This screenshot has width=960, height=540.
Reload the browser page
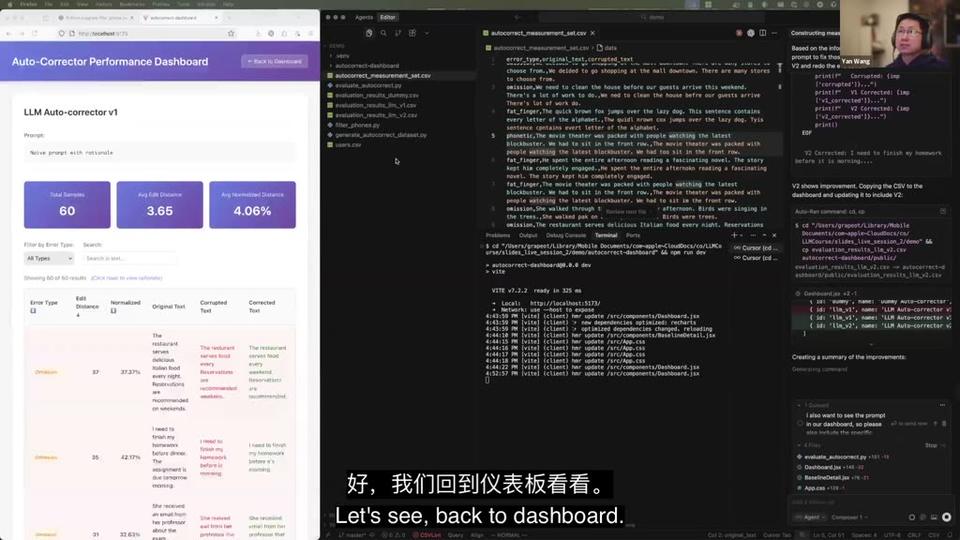click(x=35, y=34)
